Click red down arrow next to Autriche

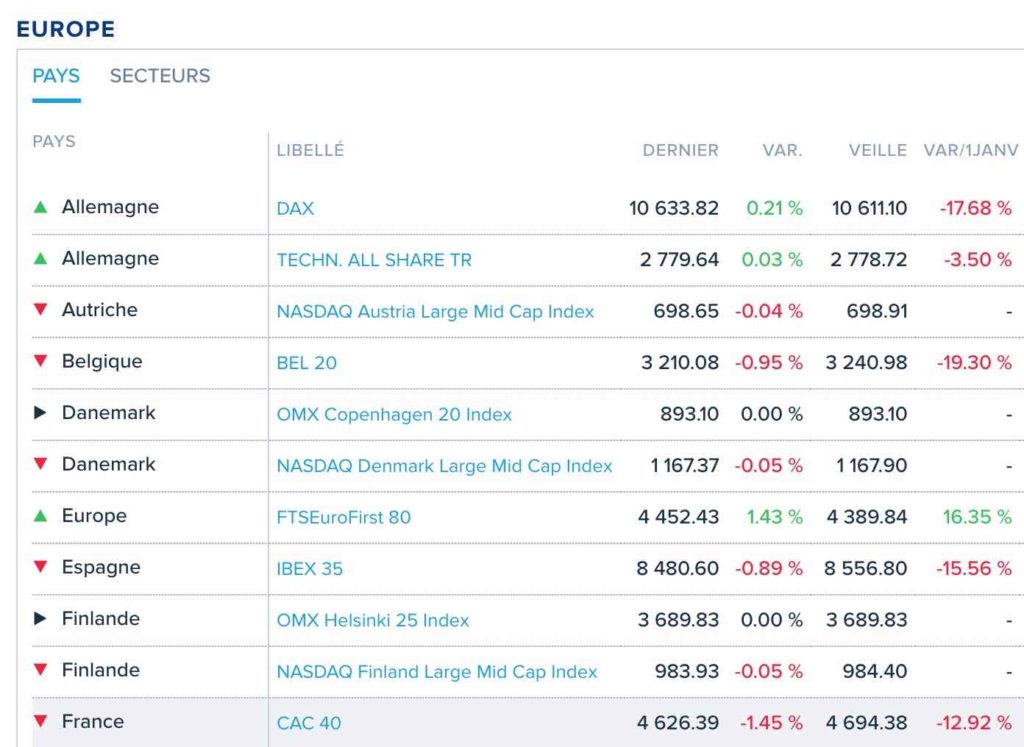pos(40,310)
